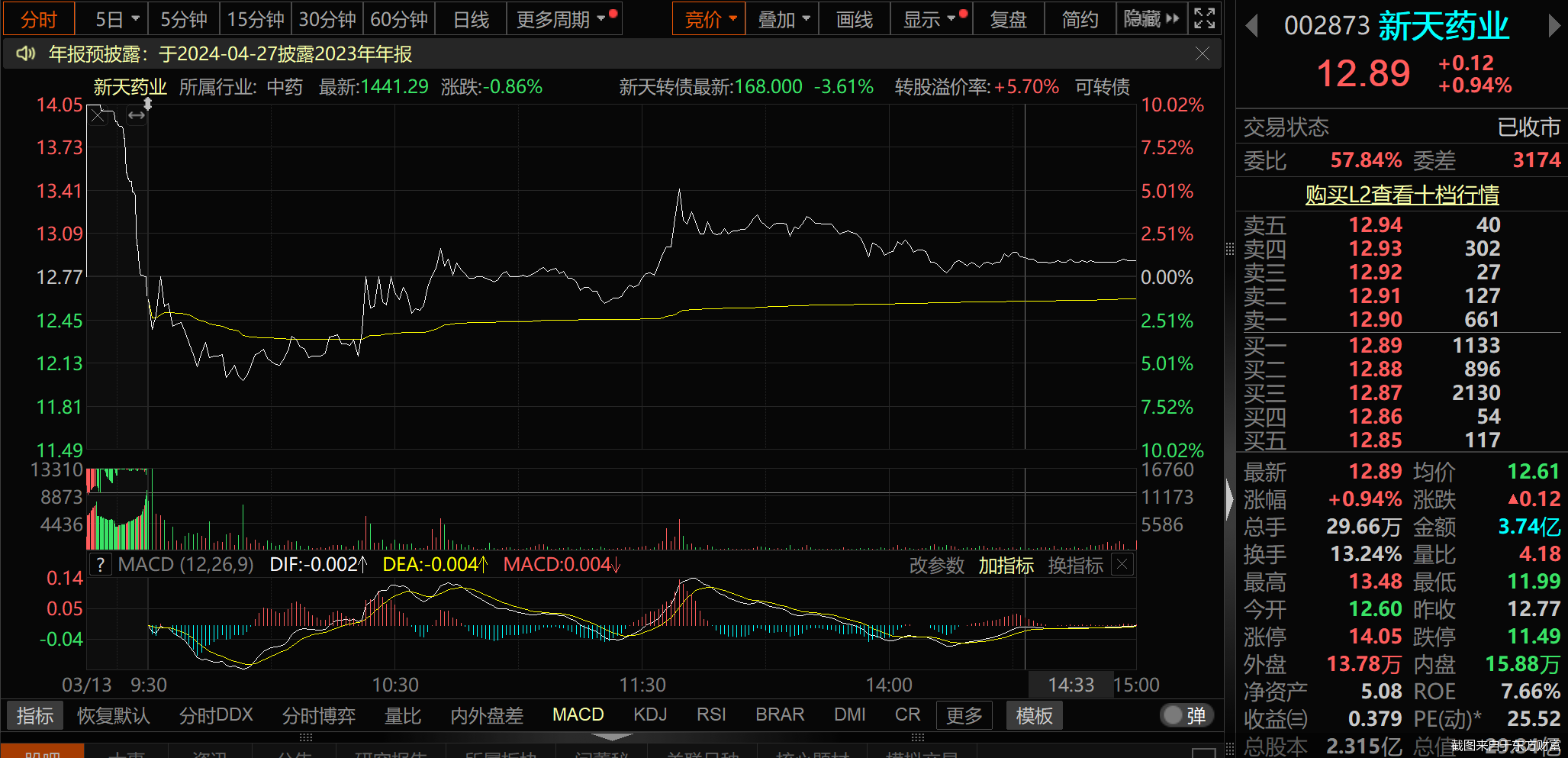Screen dimensions: 1568x758
Task: Select the MACD indicator tab
Action: point(578,715)
